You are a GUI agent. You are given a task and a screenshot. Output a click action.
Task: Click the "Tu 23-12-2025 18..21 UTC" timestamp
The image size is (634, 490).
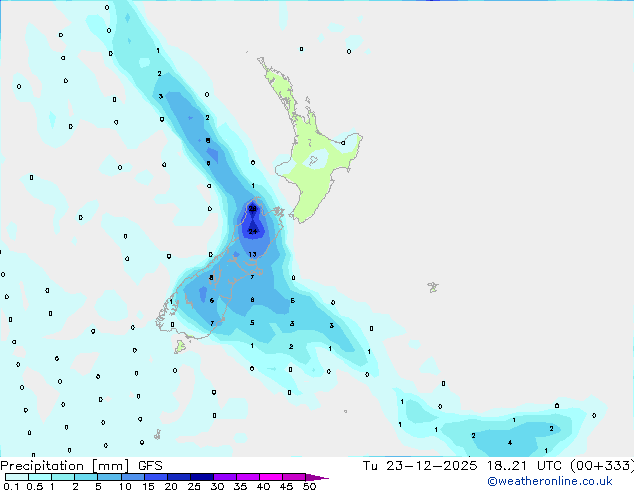464,466
